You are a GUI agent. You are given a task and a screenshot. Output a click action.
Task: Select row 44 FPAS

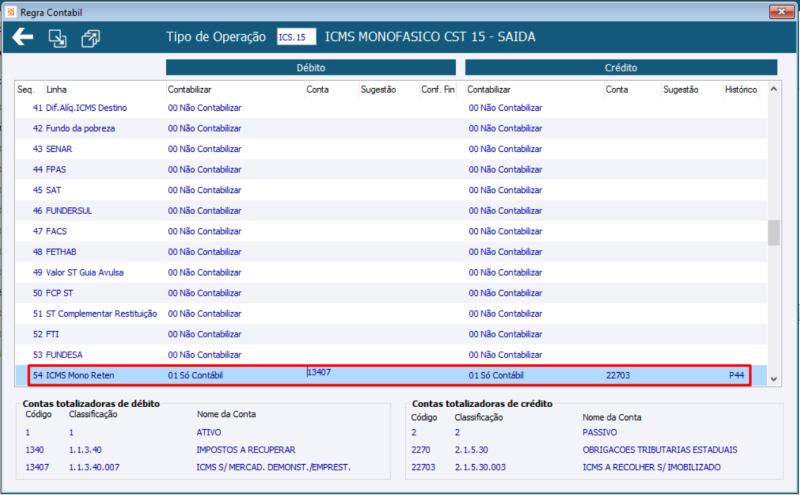391,169
